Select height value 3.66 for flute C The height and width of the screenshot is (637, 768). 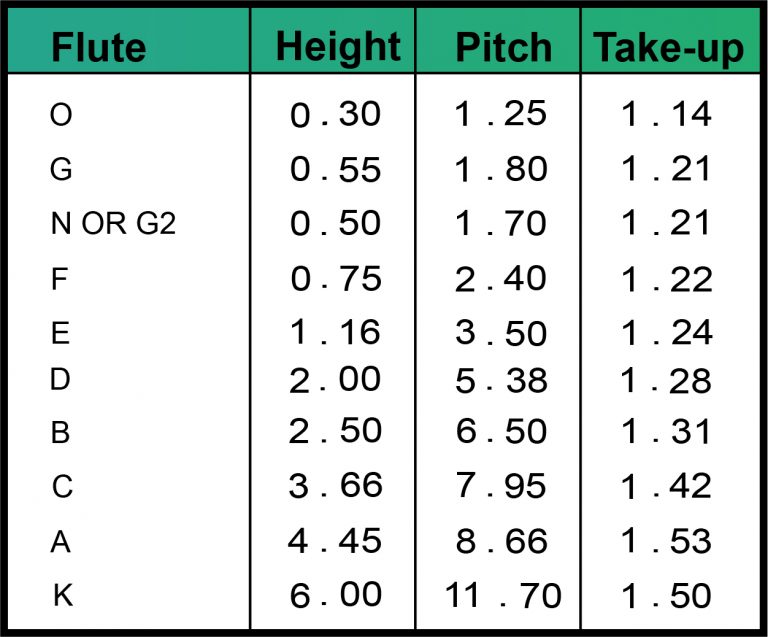click(336, 486)
